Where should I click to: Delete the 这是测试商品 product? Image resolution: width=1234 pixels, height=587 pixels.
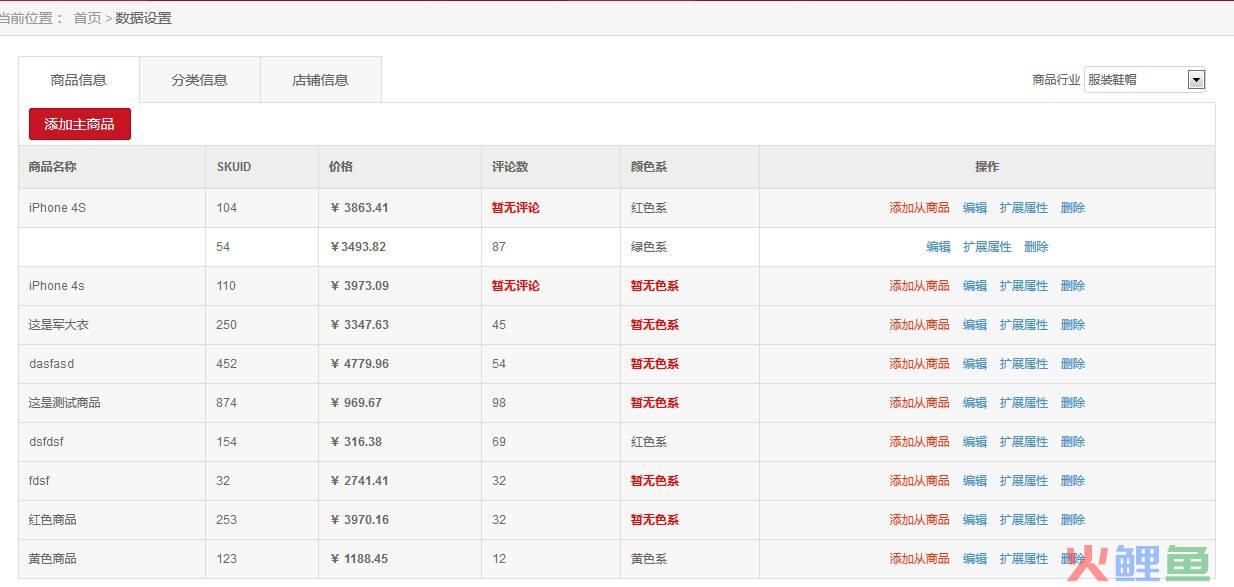pyautogui.click(x=1073, y=403)
